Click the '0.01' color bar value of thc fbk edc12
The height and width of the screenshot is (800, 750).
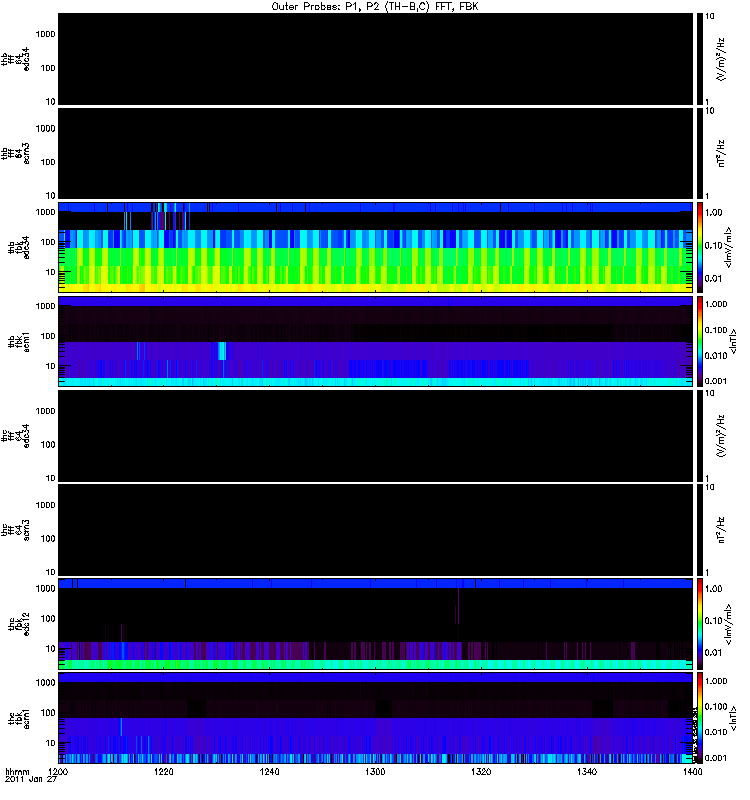point(713,653)
